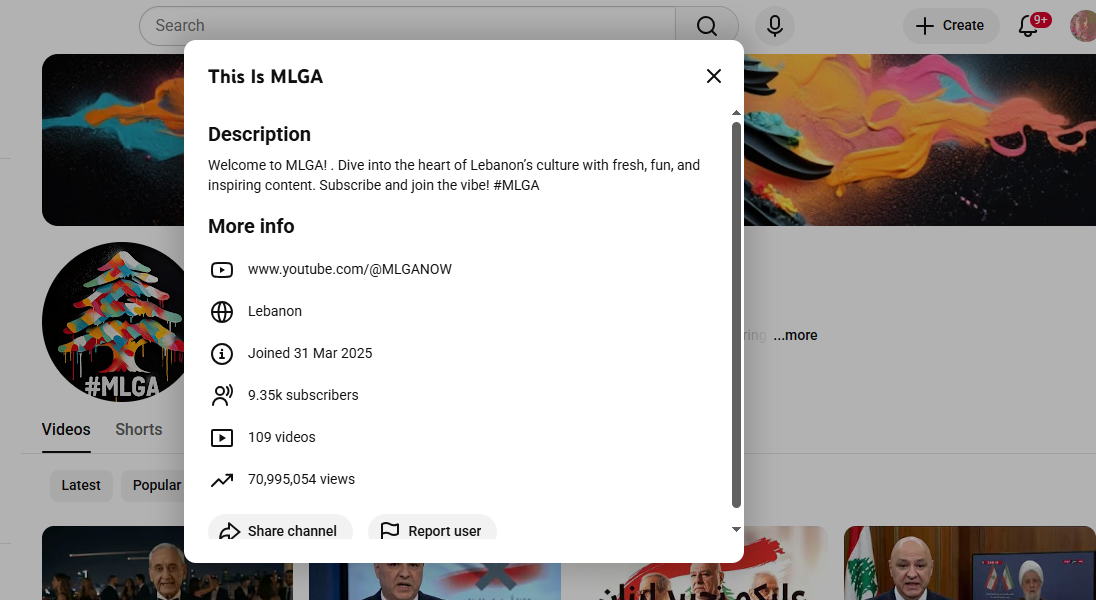1096x600 pixels.
Task: Click the YouTube play icon next to channel URL
Action: pyautogui.click(x=221, y=269)
